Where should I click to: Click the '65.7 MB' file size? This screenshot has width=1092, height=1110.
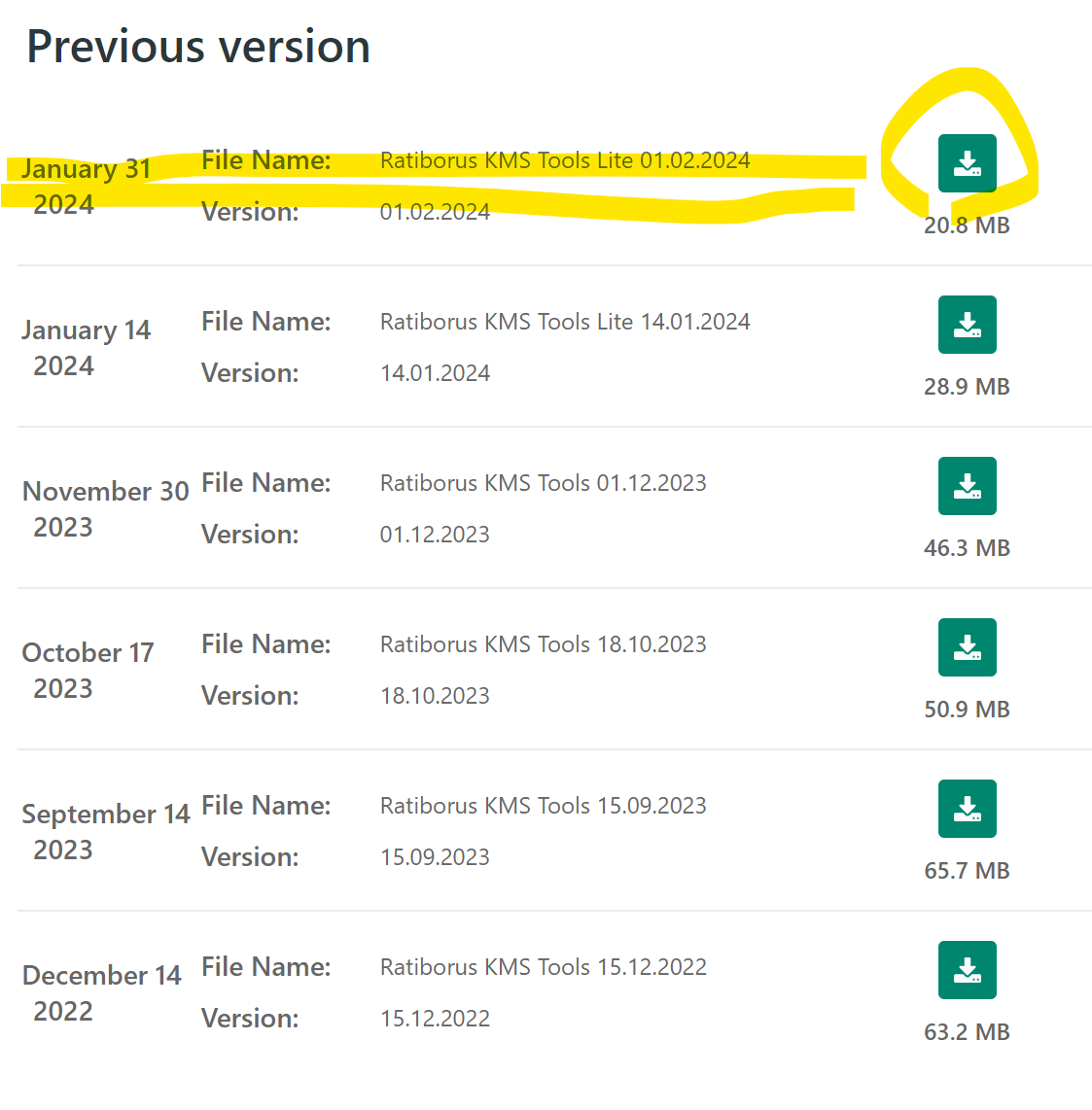pyautogui.click(x=967, y=872)
